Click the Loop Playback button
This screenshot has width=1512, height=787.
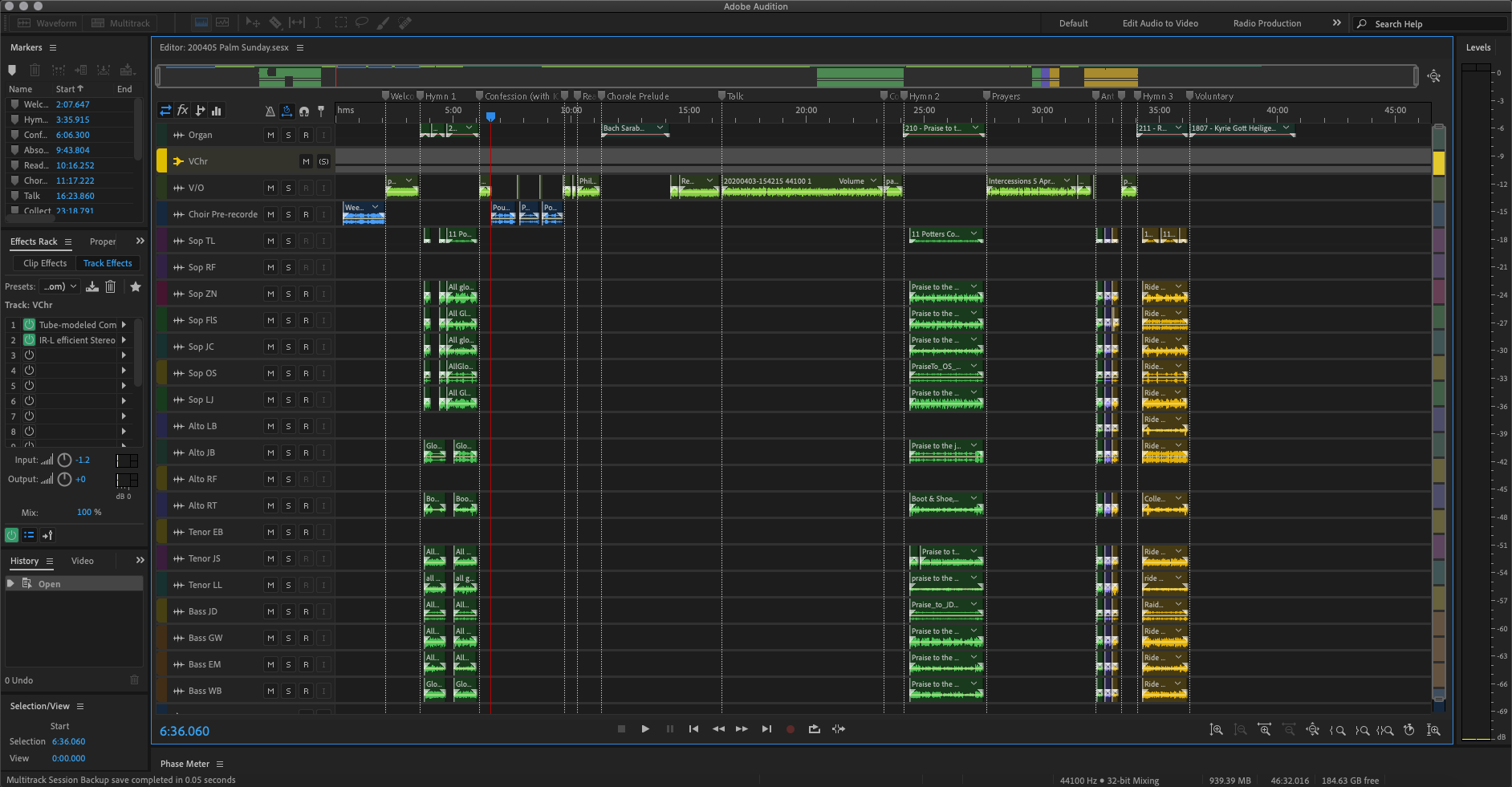(814, 729)
